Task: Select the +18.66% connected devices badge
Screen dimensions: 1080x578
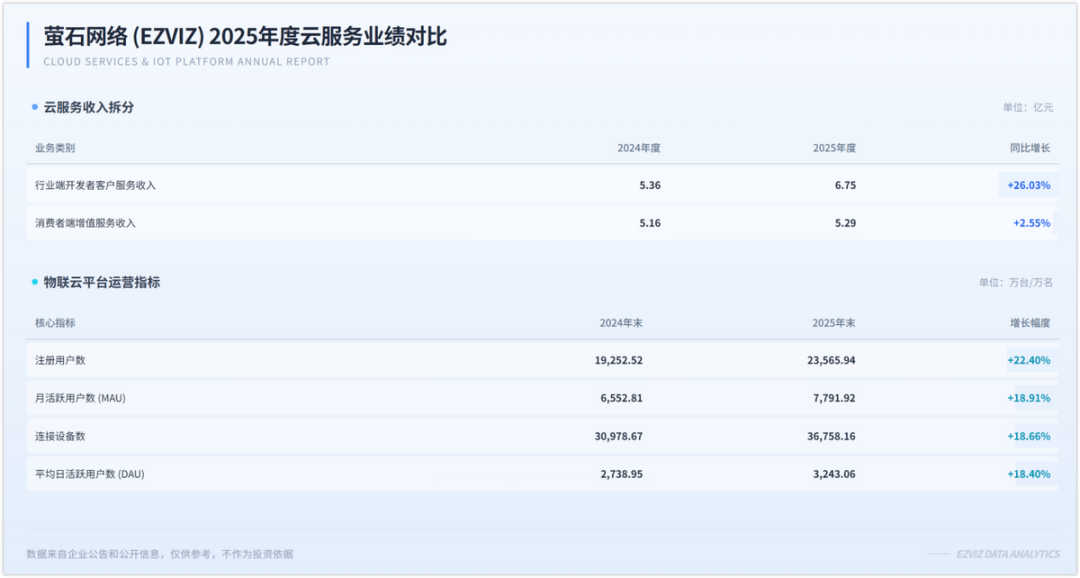Action: [1028, 436]
